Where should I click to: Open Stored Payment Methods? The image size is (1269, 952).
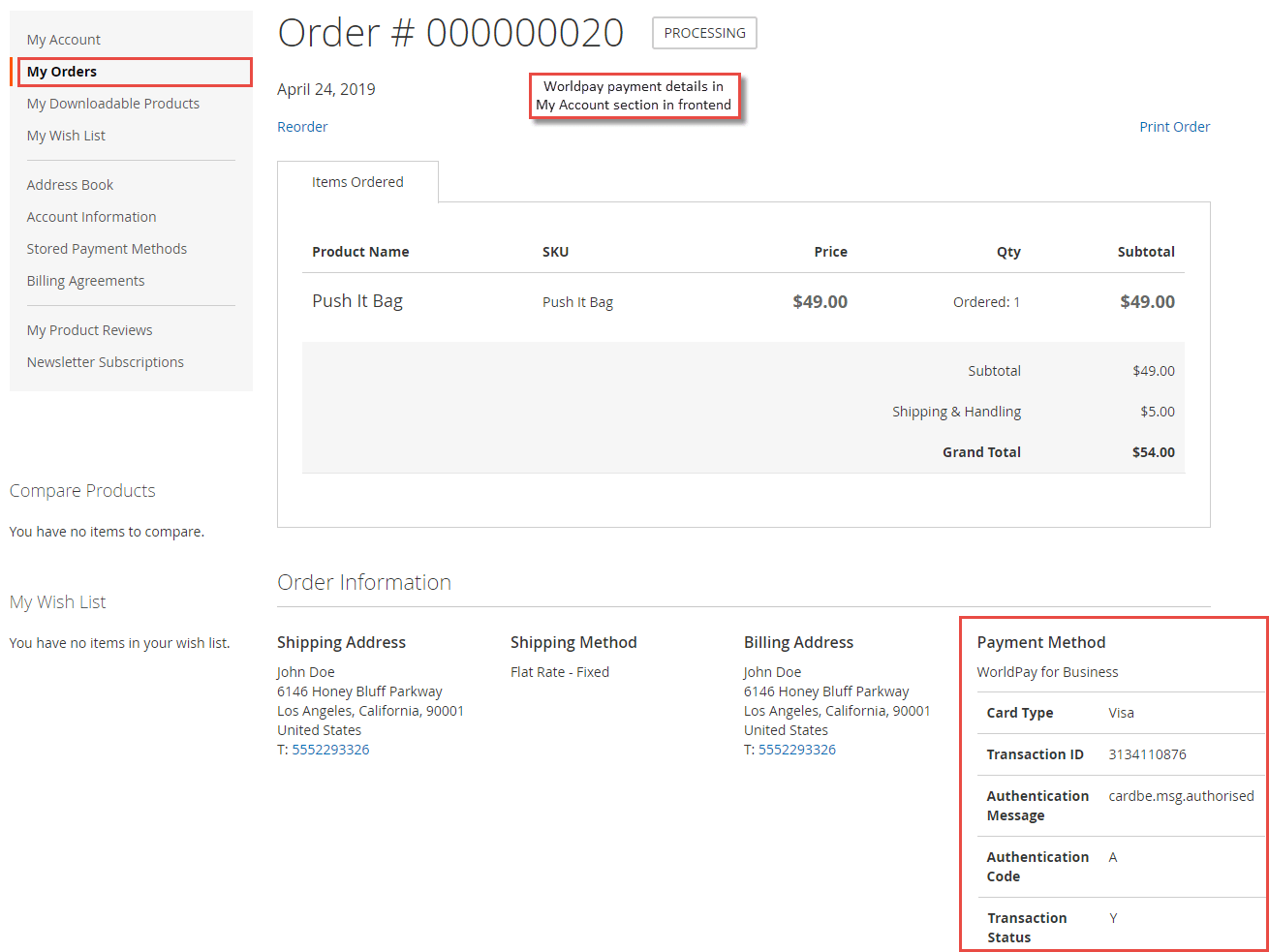click(107, 248)
